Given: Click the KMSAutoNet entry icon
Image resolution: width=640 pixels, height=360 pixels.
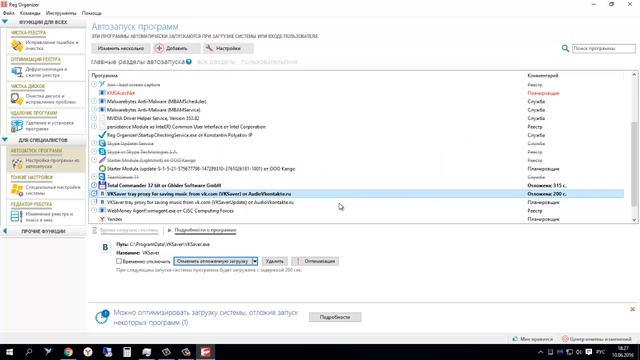Looking at the screenshot, I should click(102, 93).
